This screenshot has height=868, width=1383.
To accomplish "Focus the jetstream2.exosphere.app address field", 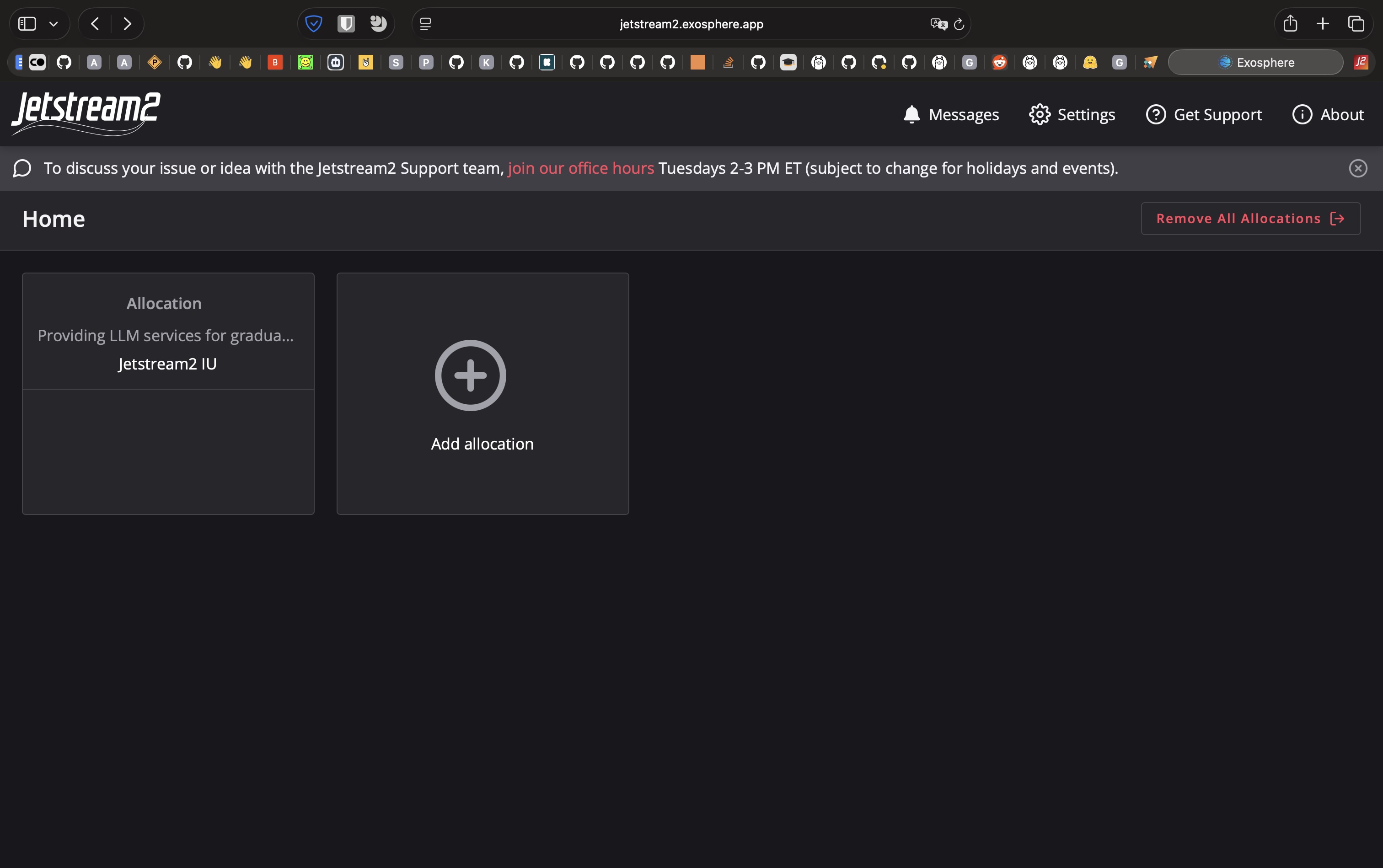I will [x=691, y=23].
